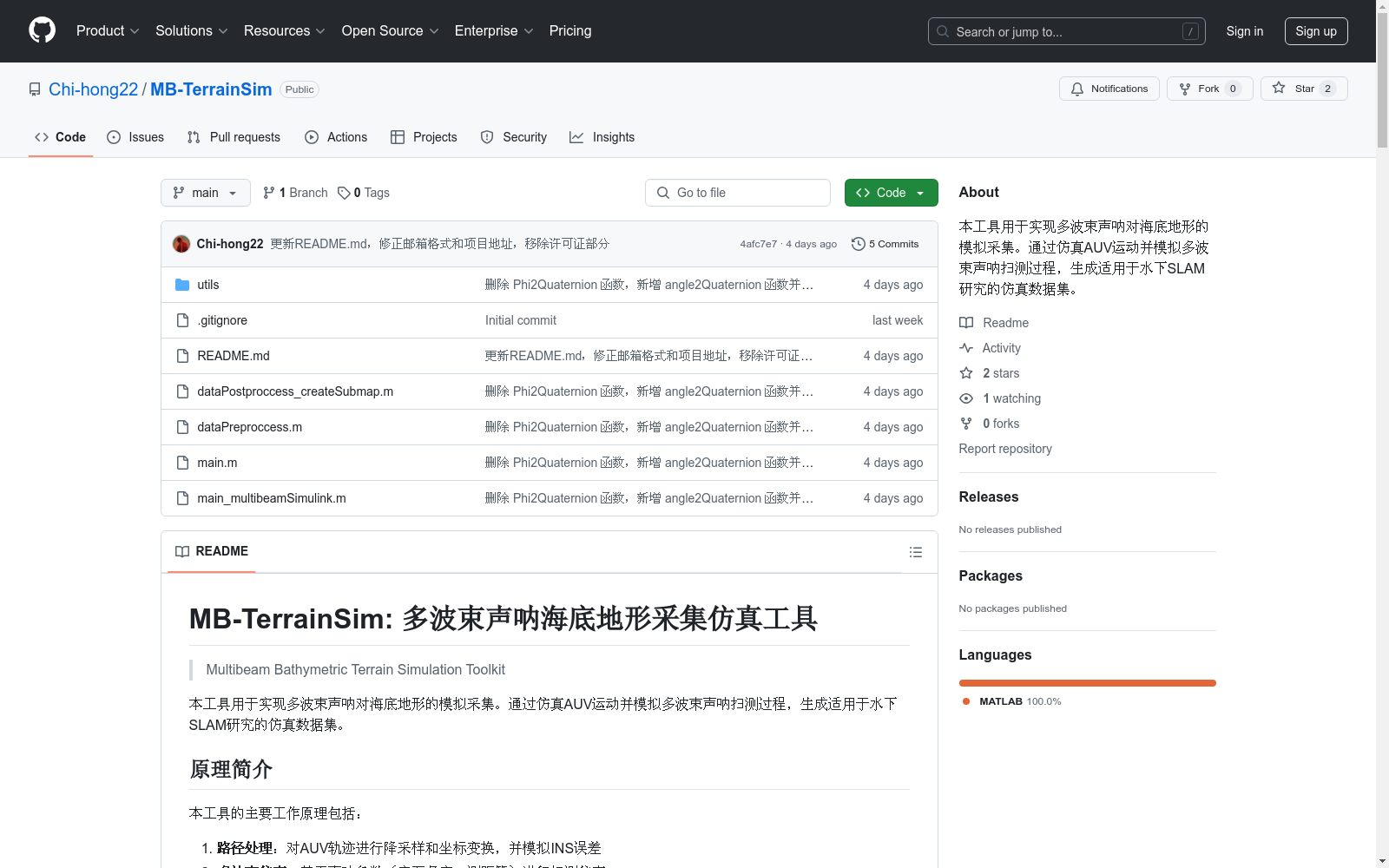View the 2 stars link
1389x868 pixels.
(x=990, y=373)
